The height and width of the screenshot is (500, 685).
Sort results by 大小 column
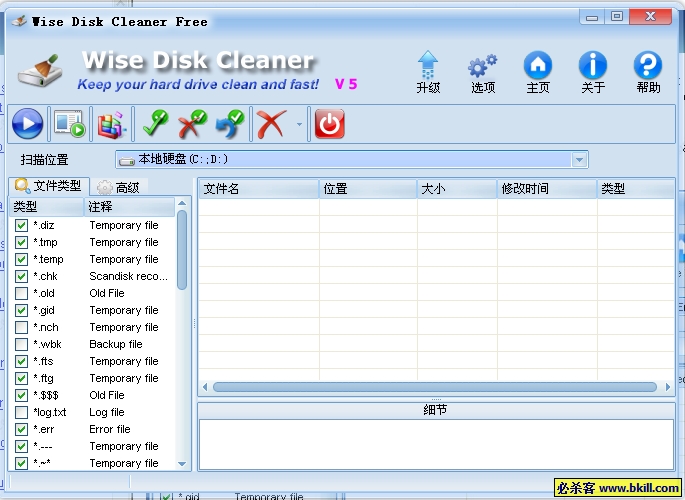coord(457,189)
